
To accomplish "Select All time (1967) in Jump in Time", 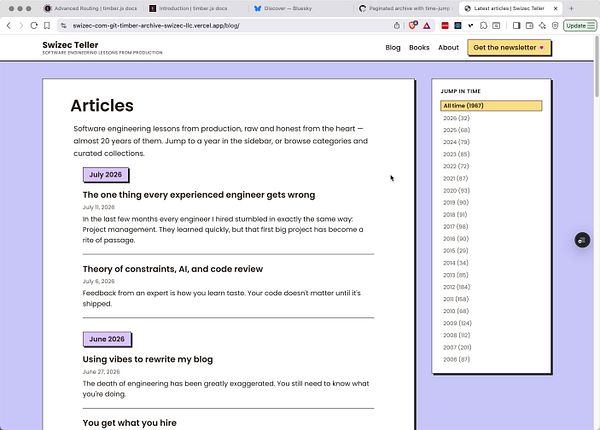I will [491, 106].
